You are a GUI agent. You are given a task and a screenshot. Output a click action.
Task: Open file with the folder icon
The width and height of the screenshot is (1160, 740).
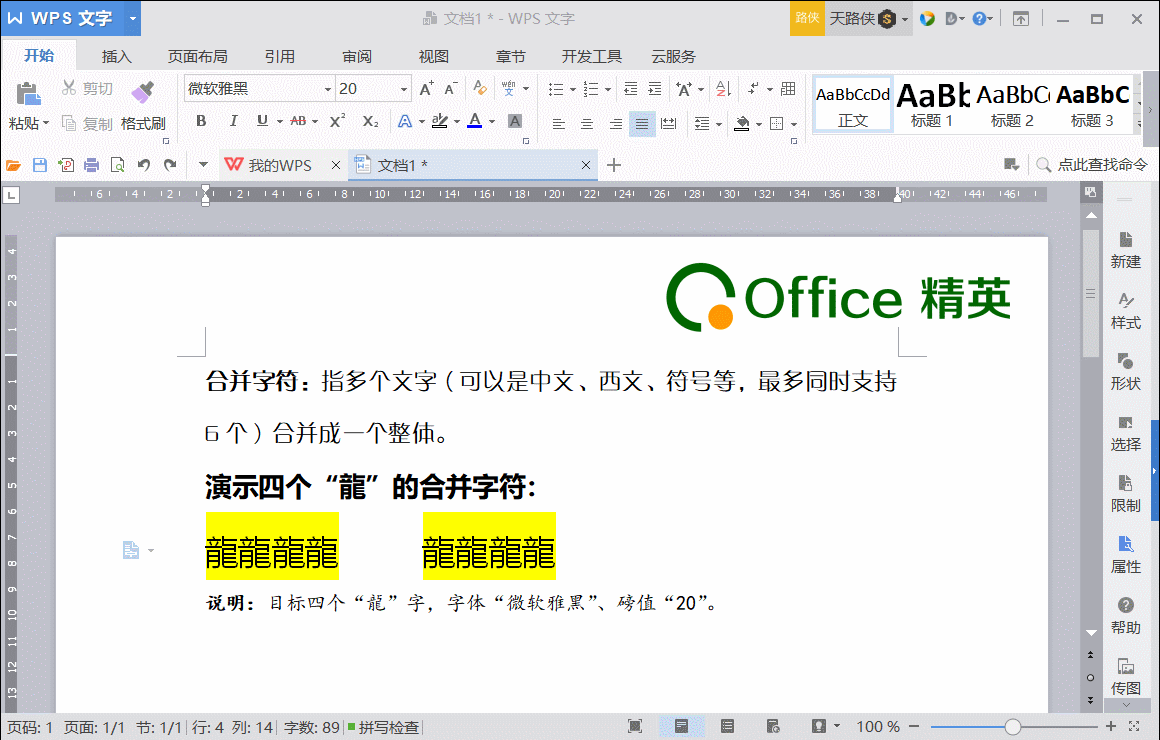[13, 165]
